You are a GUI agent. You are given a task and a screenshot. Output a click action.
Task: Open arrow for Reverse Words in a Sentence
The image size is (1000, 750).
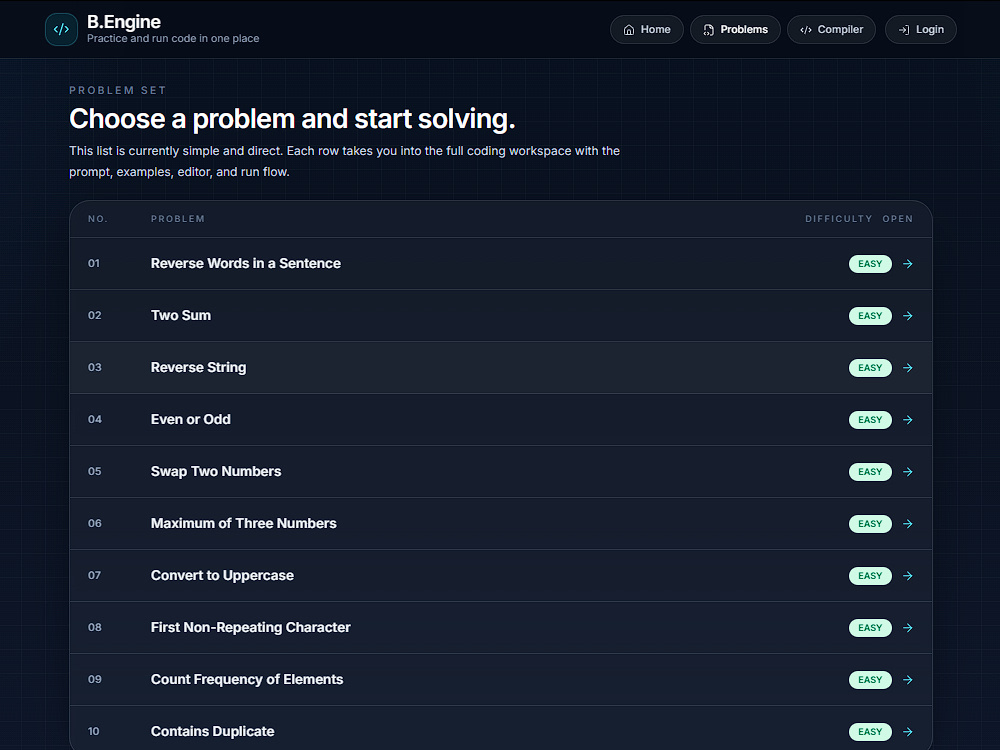click(x=908, y=264)
